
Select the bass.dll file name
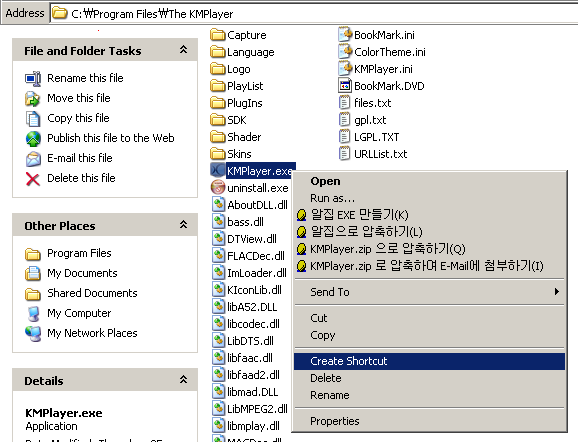(x=245, y=222)
